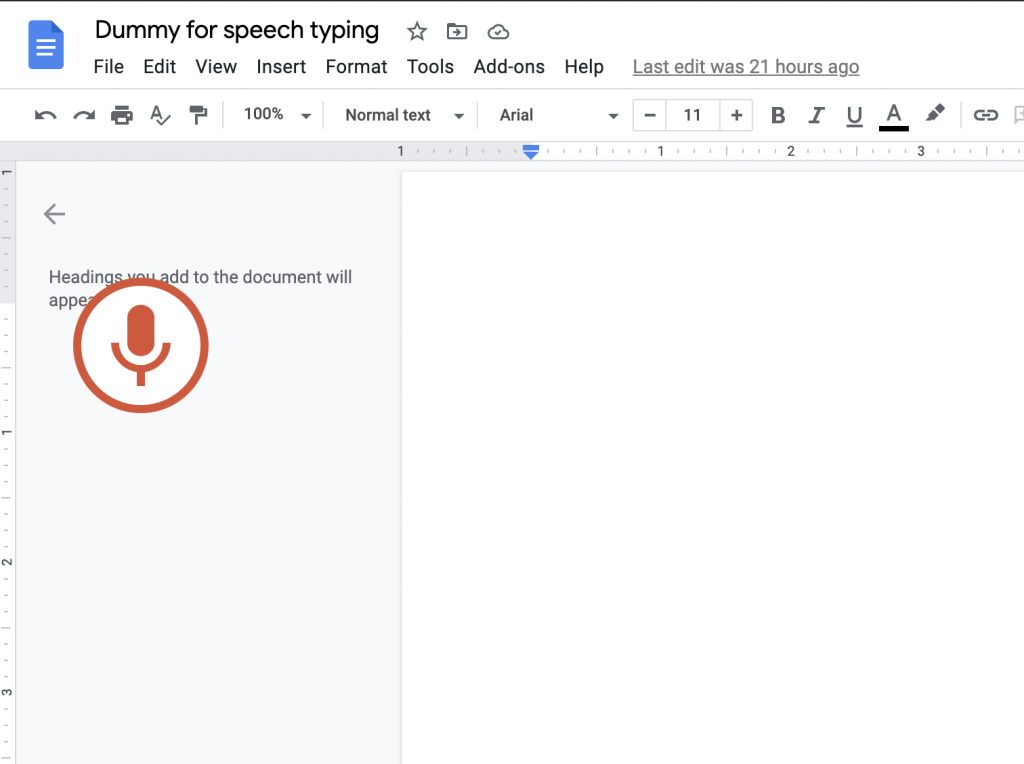This screenshot has width=1024, height=764.
Task: Click the font size field
Action: 692,116
